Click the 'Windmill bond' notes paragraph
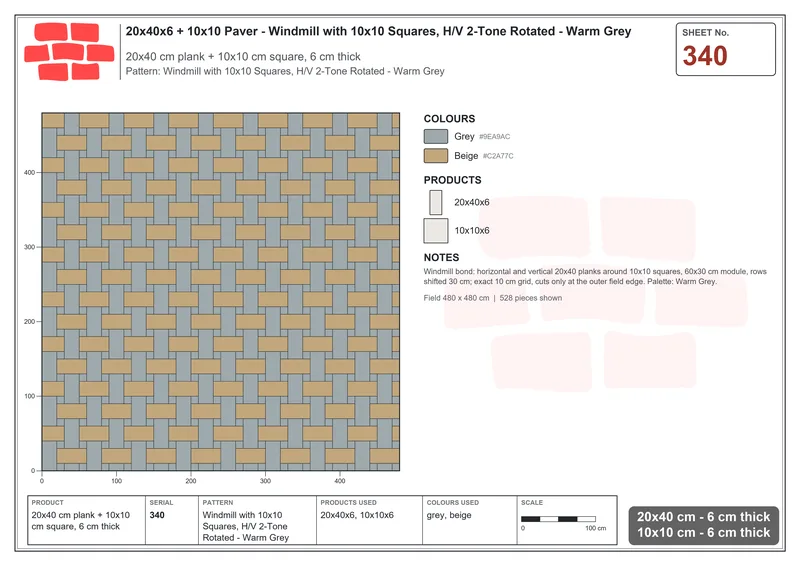The height and width of the screenshot is (566, 800). click(x=595, y=277)
